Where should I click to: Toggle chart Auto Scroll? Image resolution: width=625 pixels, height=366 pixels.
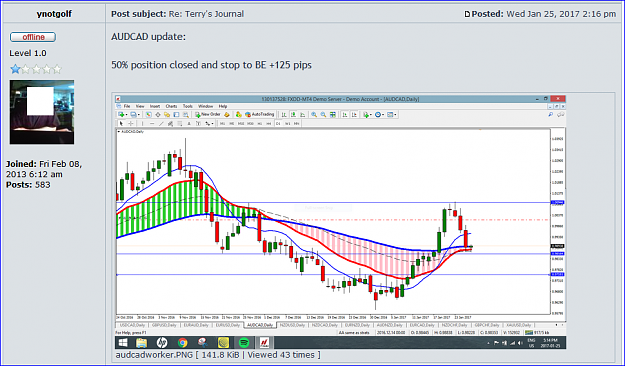click(345, 114)
